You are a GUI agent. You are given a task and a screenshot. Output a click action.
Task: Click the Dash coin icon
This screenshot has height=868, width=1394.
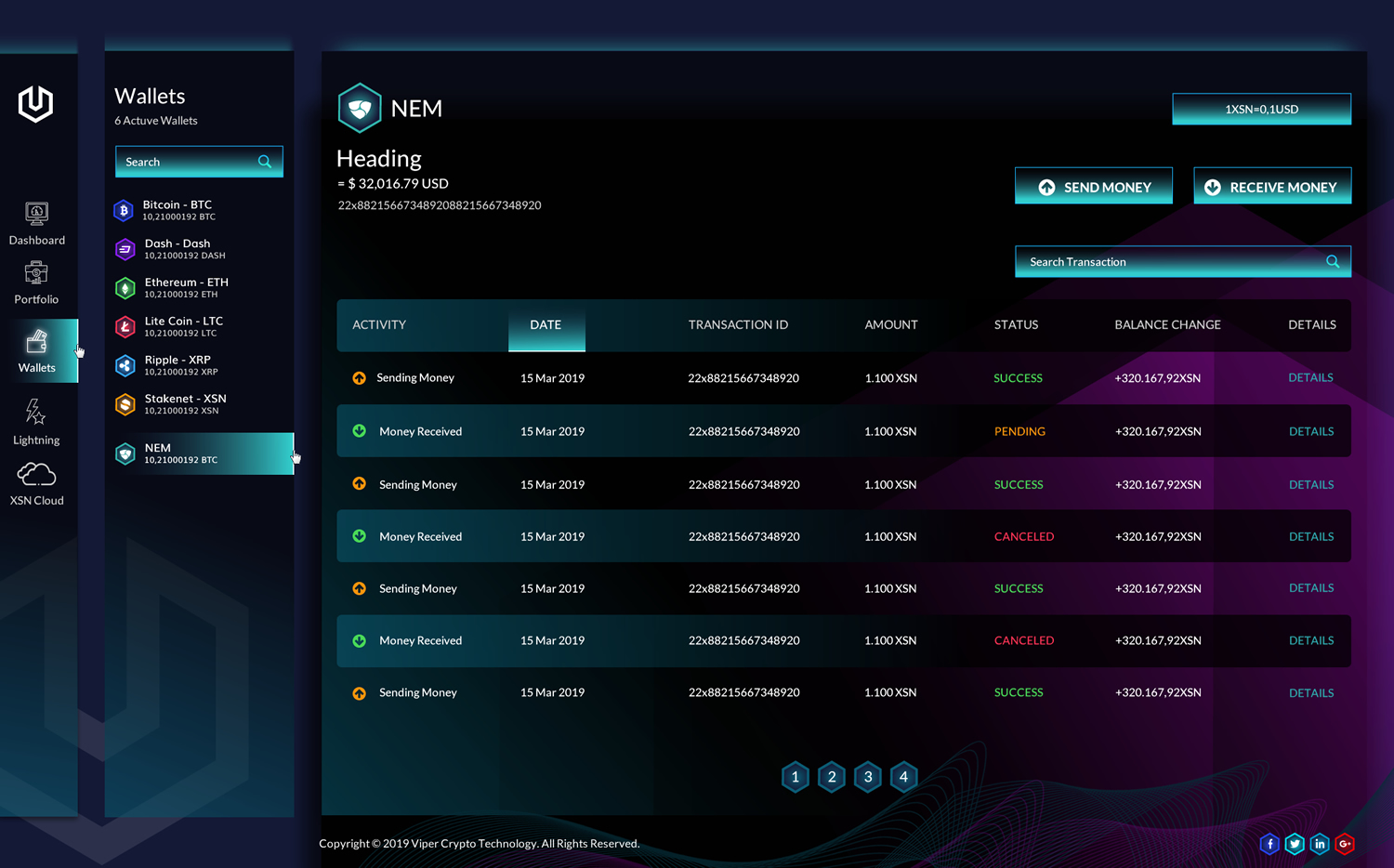(125, 249)
